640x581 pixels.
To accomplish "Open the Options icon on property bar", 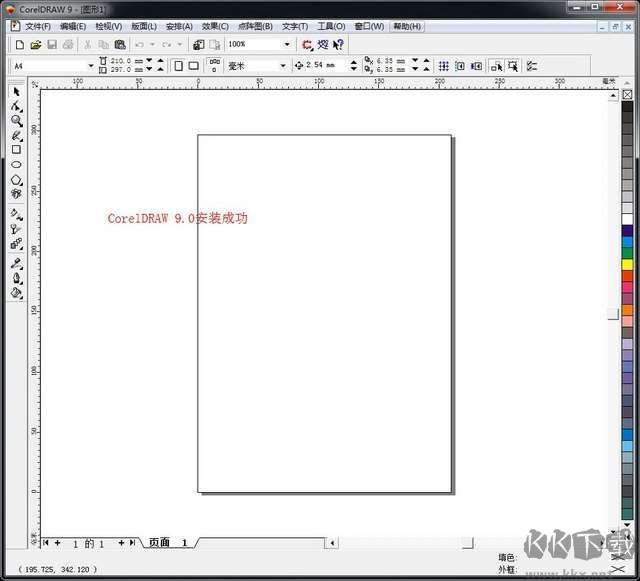I will tap(531, 66).
